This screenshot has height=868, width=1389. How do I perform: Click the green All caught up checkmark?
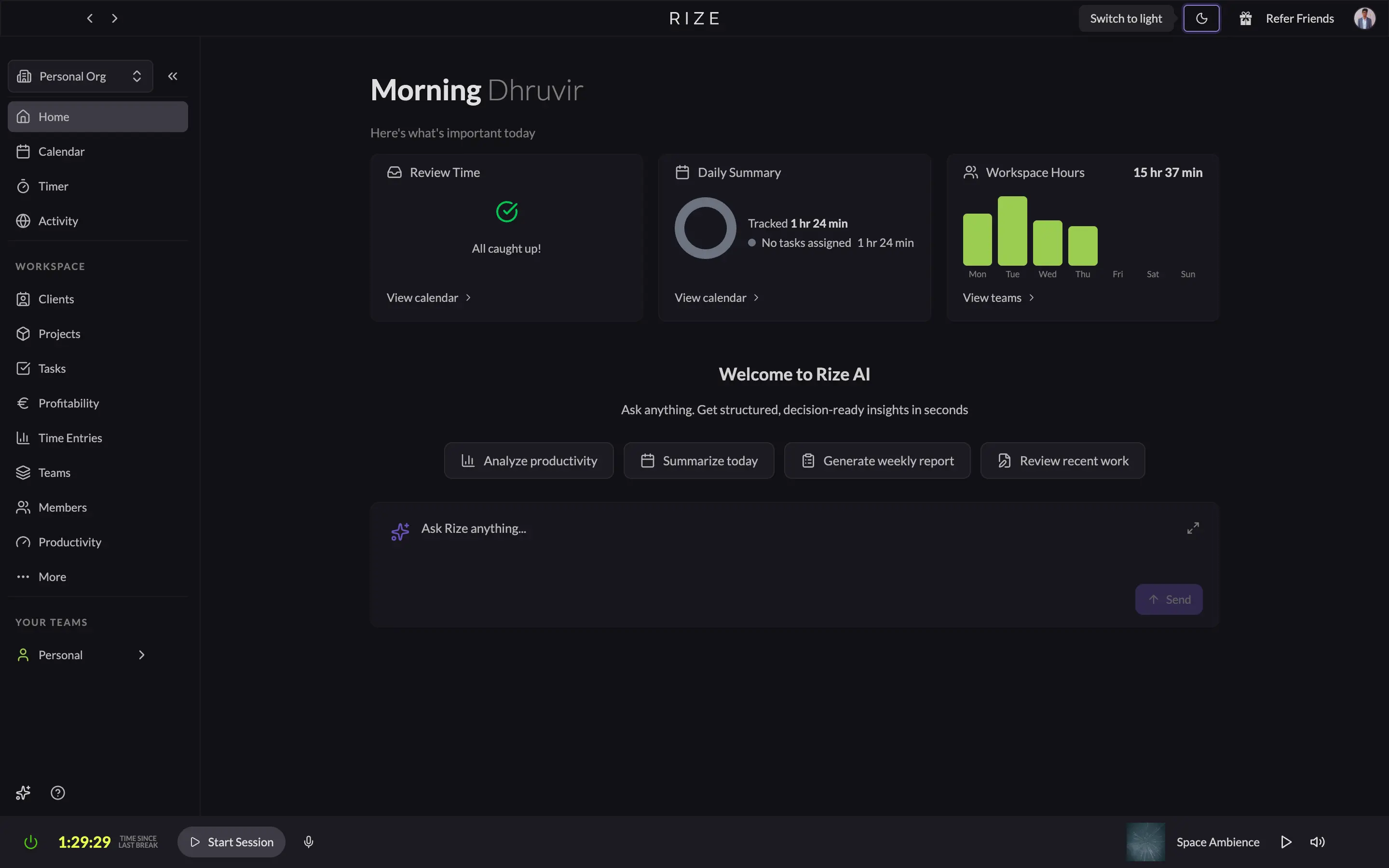tap(507, 212)
